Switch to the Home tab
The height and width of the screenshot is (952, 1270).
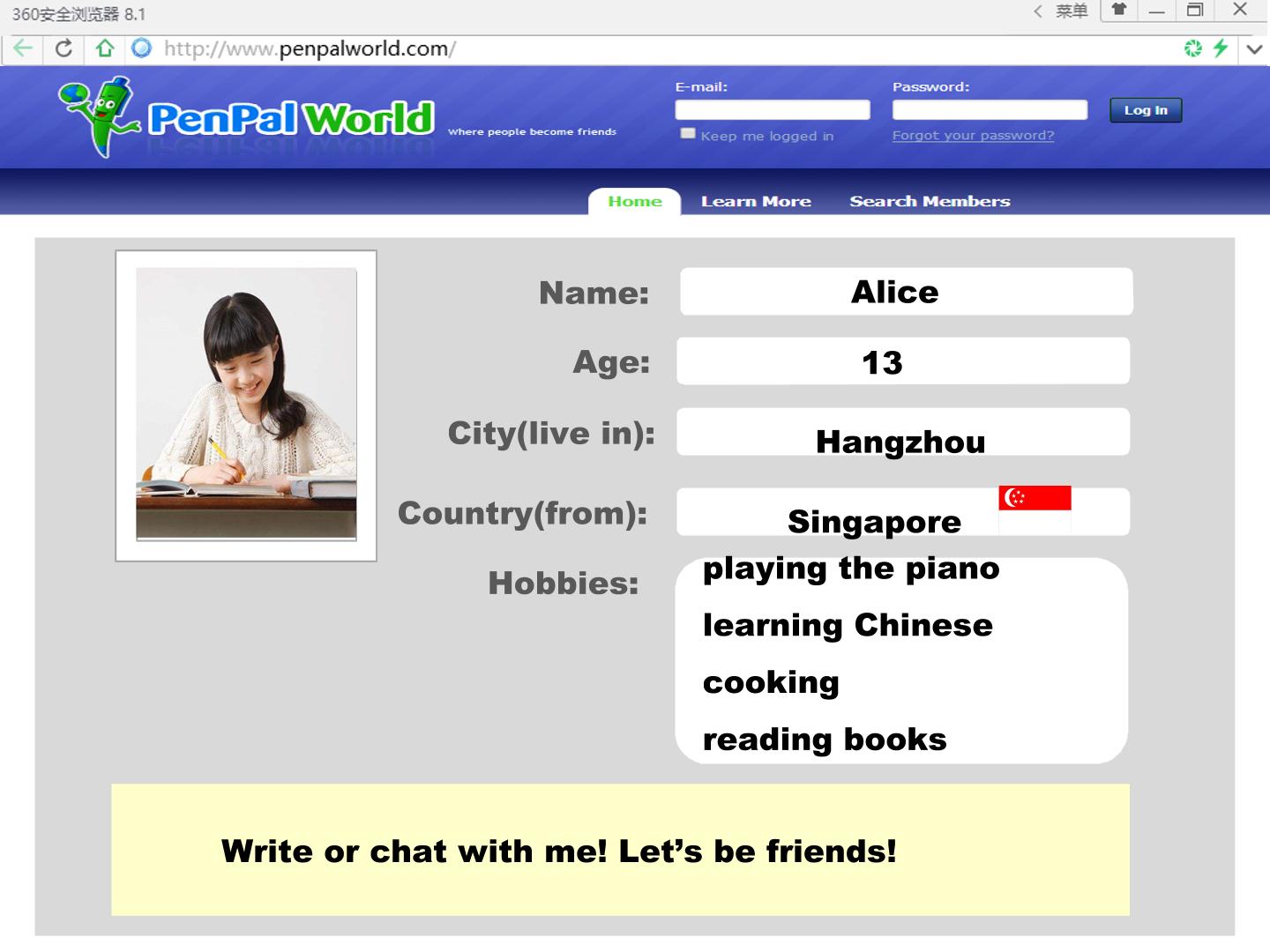pyautogui.click(x=635, y=201)
